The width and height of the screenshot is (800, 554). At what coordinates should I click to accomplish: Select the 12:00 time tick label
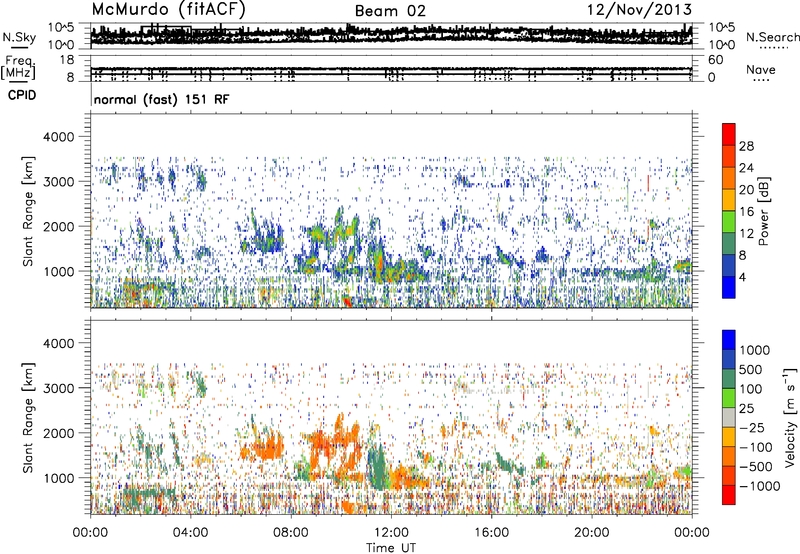391,533
